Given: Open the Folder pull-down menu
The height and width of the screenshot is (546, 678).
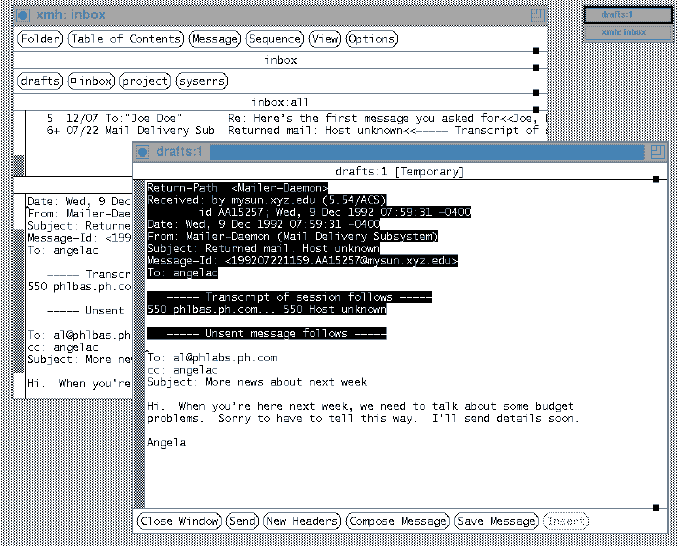Looking at the screenshot, I should [40, 39].
